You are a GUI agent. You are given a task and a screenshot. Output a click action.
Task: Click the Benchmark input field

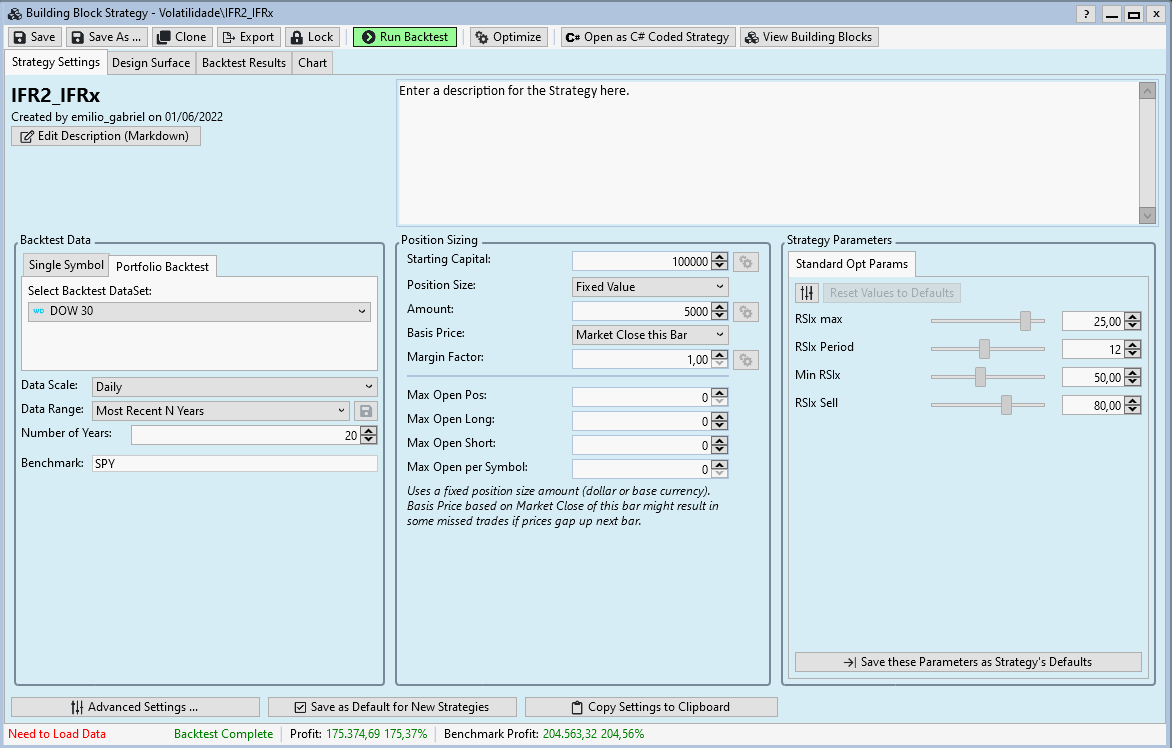pyautogui.click(x=234, y=464)
